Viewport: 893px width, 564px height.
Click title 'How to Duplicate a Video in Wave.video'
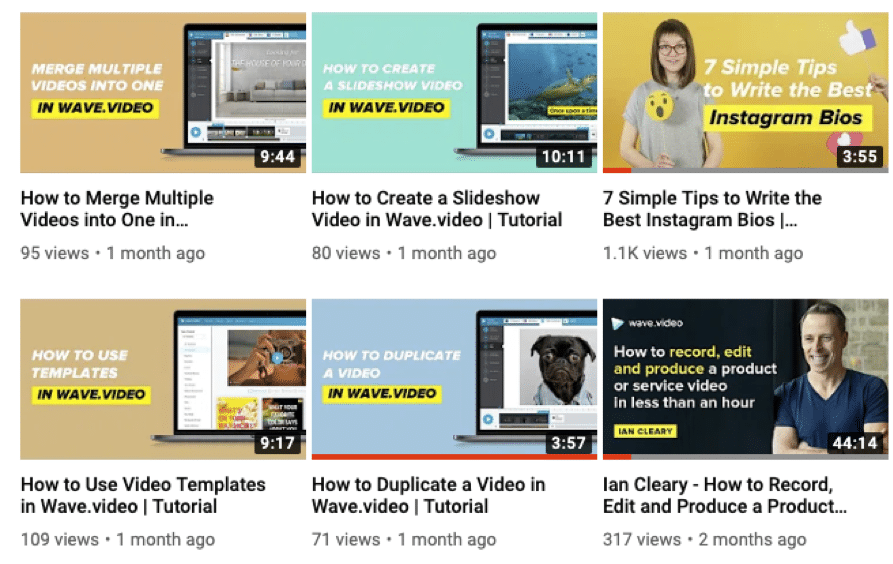428,495
